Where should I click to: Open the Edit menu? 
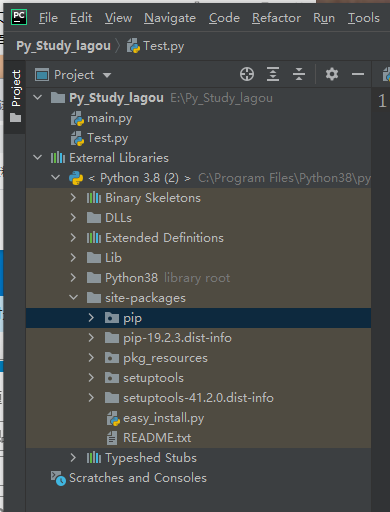click(81, 18)
